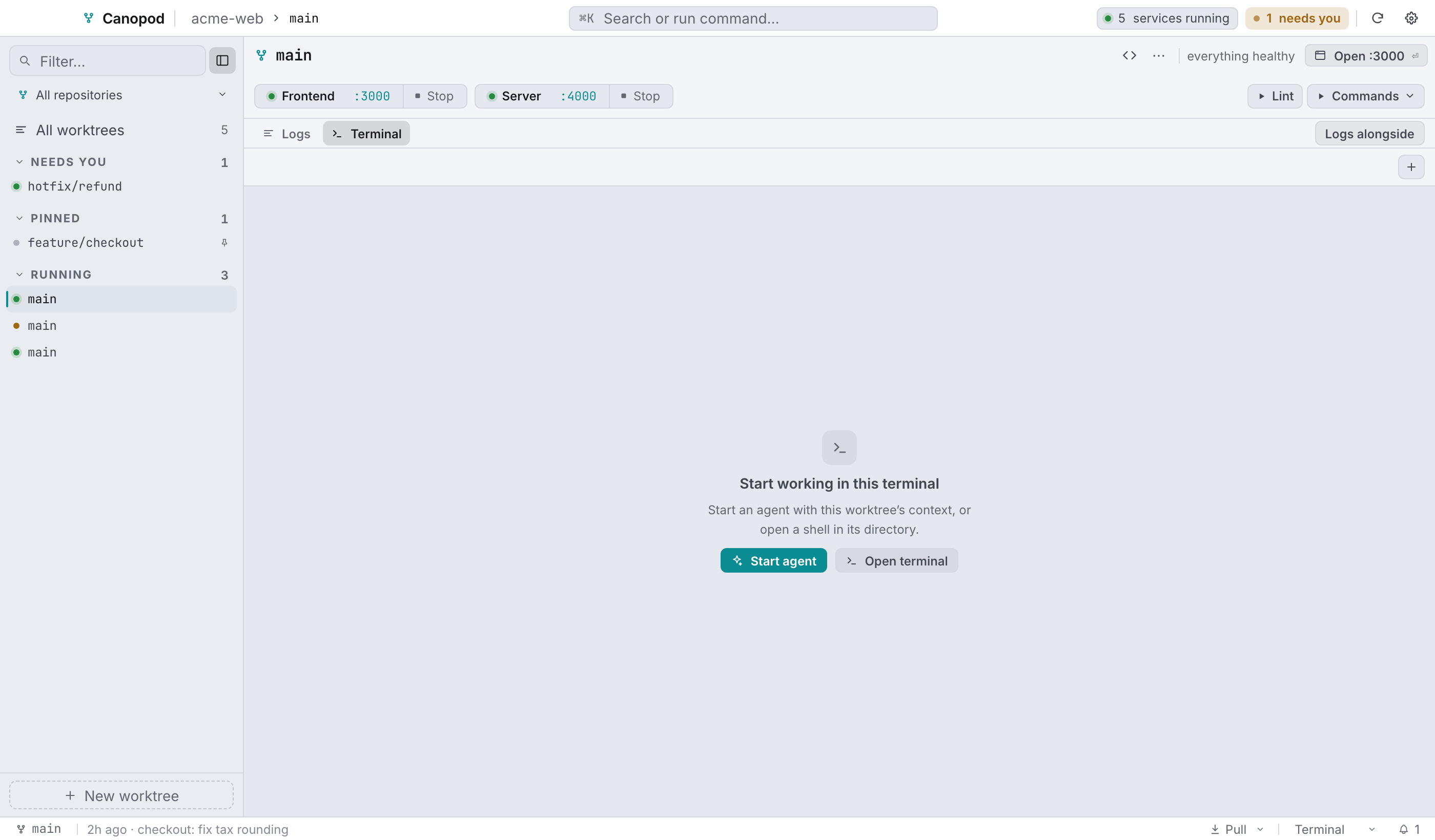Open the Pull dropdown arrow in status bar
Screen dimensions: 1435x840
click(x=1260, y=829)
